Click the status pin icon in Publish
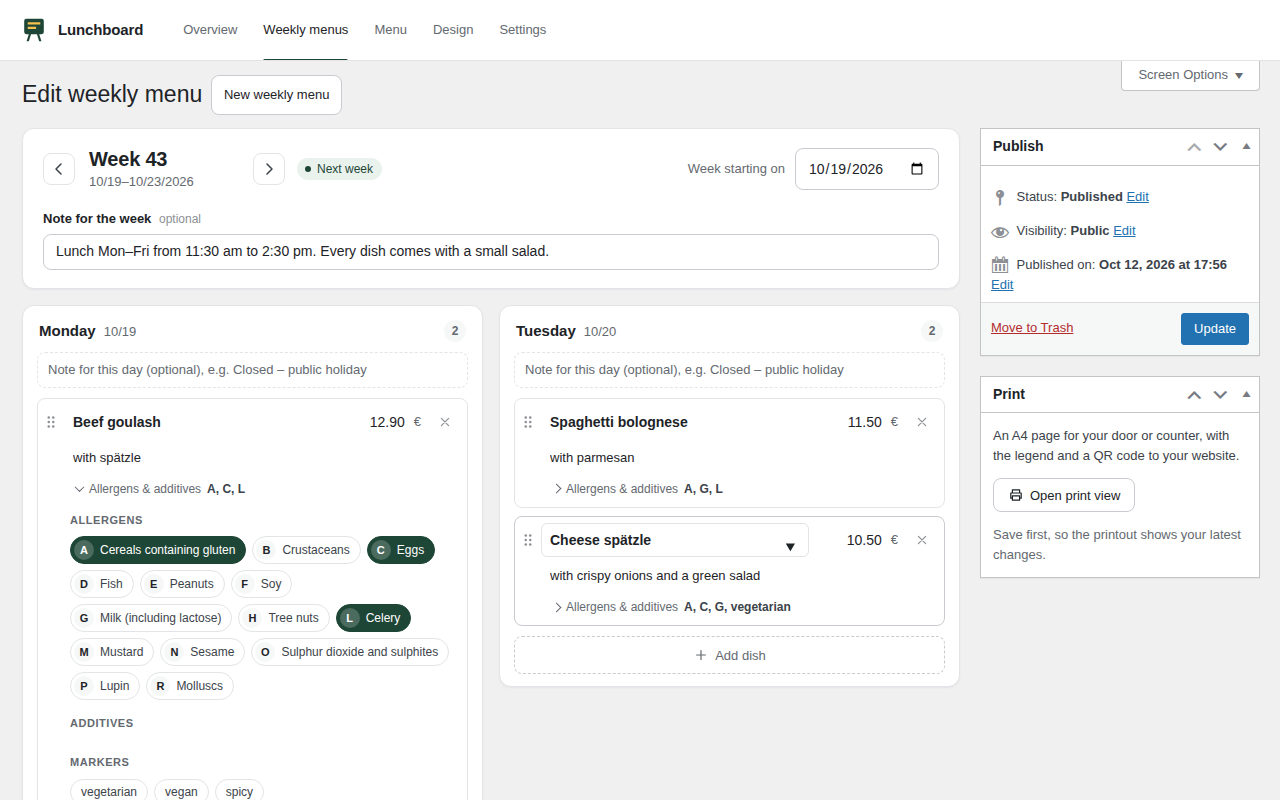The image size is (1280, 800). coord(1000,197)
